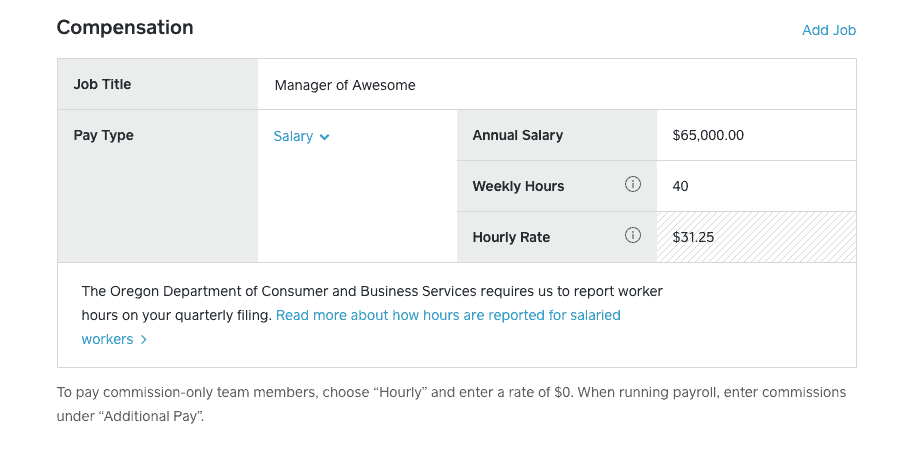Screen dimensions: 900x453
Task: Edit the Annual Salary value $65,000.00
Action: (756, 135)
